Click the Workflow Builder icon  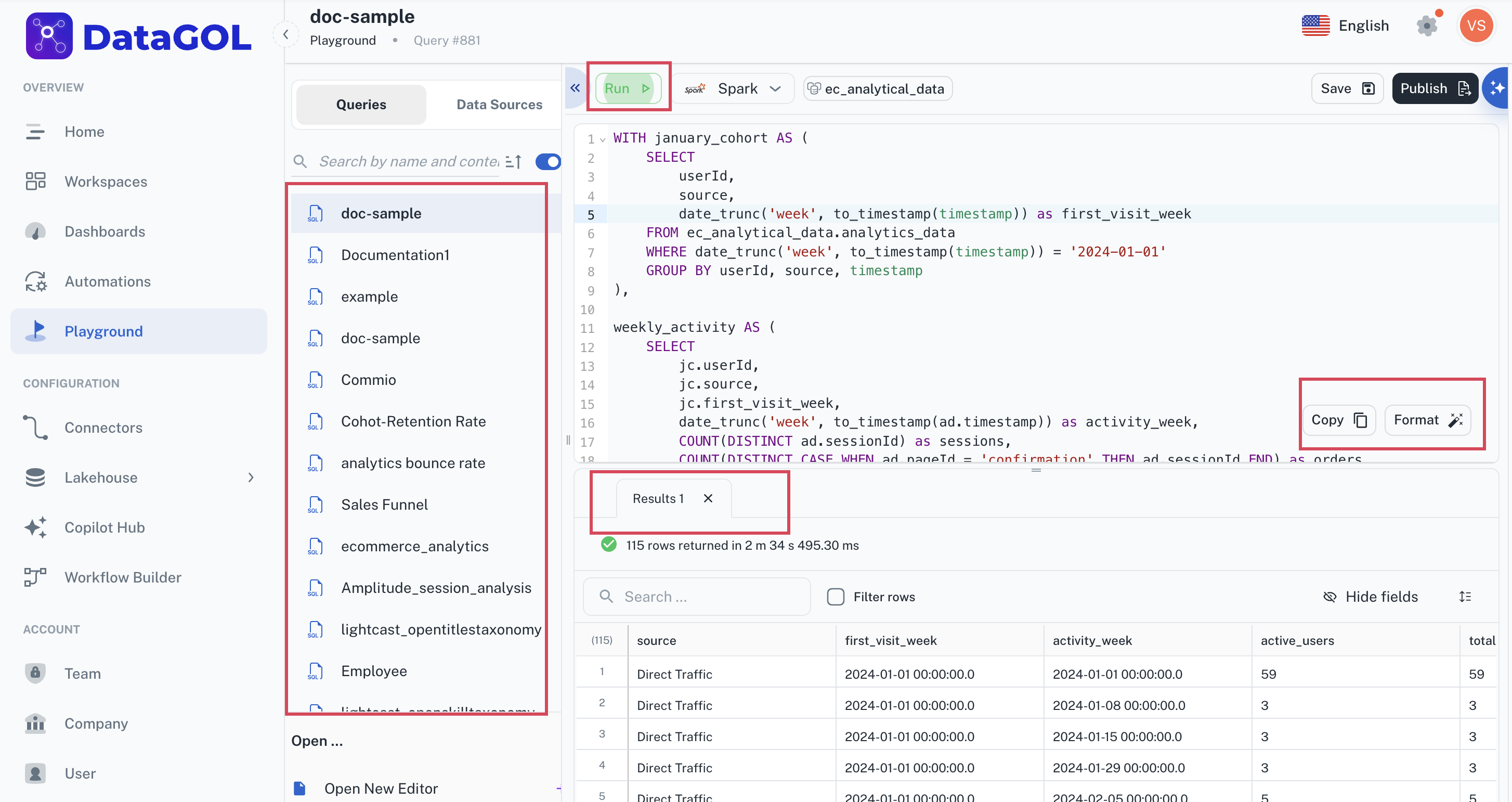(x=35, y=577)
